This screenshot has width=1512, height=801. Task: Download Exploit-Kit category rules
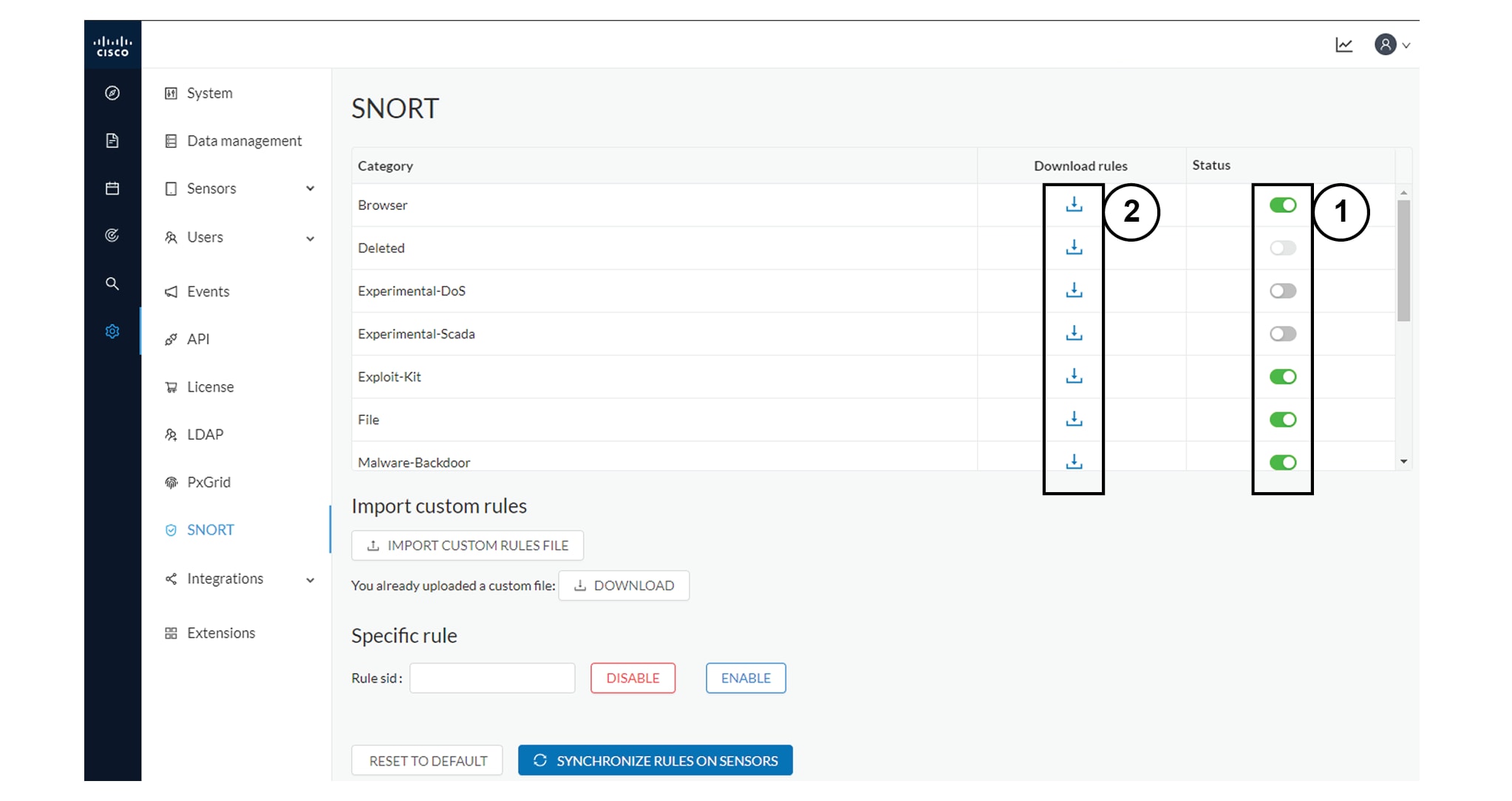(1074, 376)
